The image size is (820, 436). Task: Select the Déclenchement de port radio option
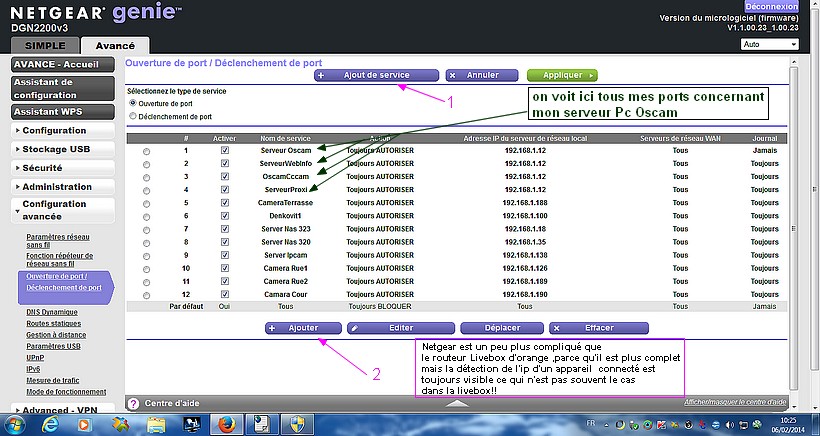(x=133, y=116)
